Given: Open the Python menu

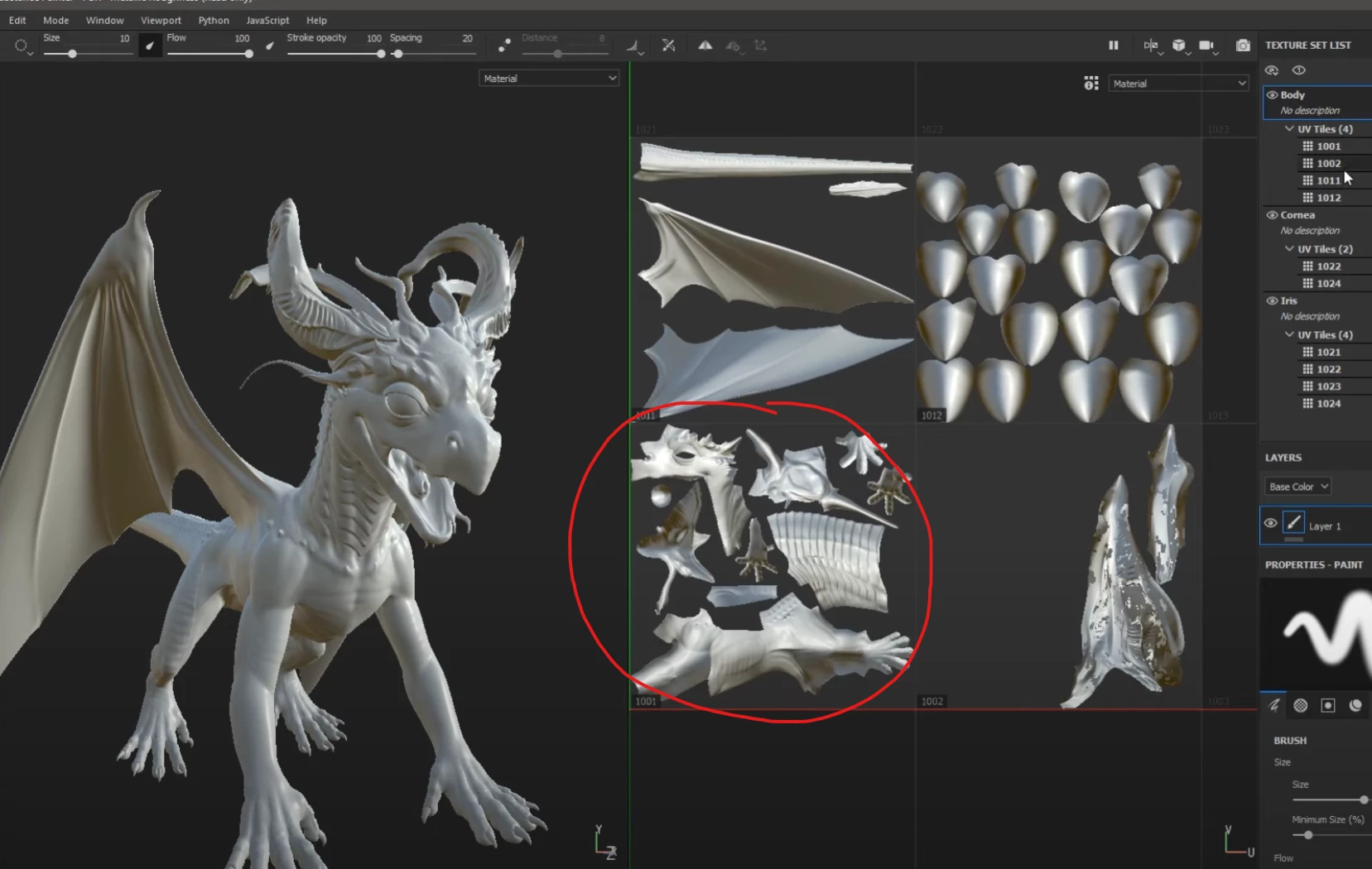Looking at the screenshot, I should [214, 20].
